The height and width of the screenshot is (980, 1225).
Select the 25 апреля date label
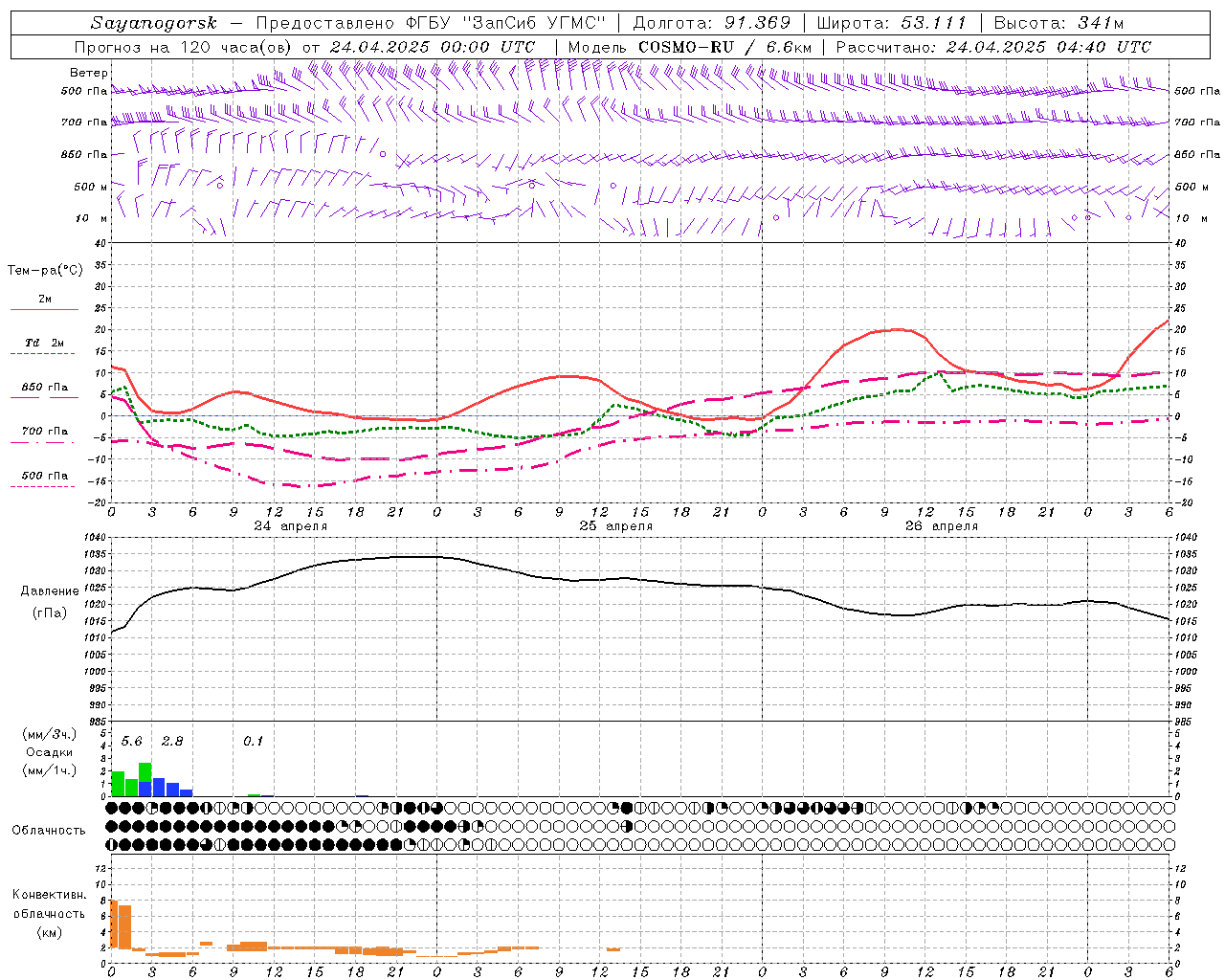tap(615, 526)
